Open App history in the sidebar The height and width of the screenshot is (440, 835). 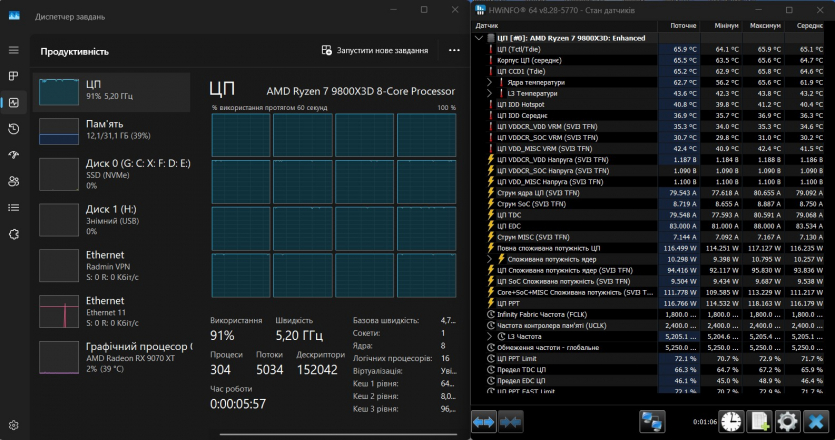point(13,129)
